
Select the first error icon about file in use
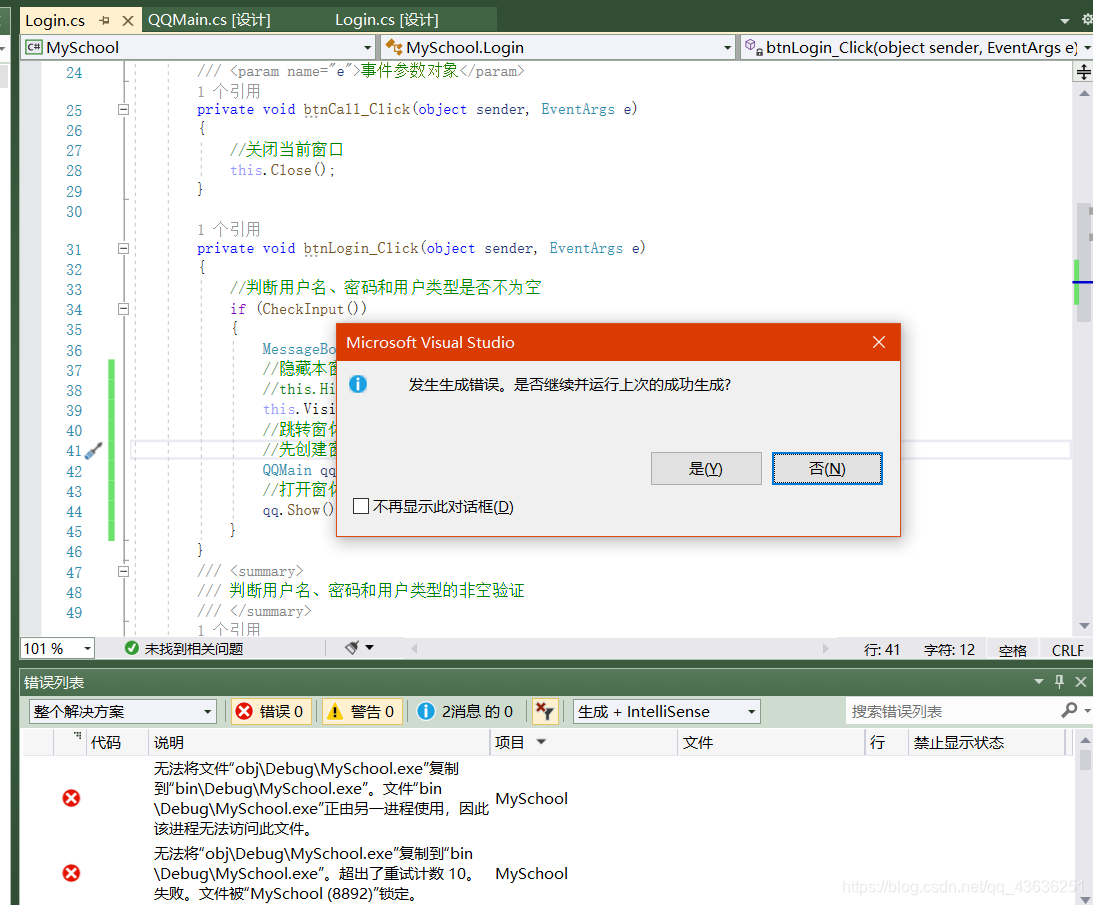[x=71, y=798]
